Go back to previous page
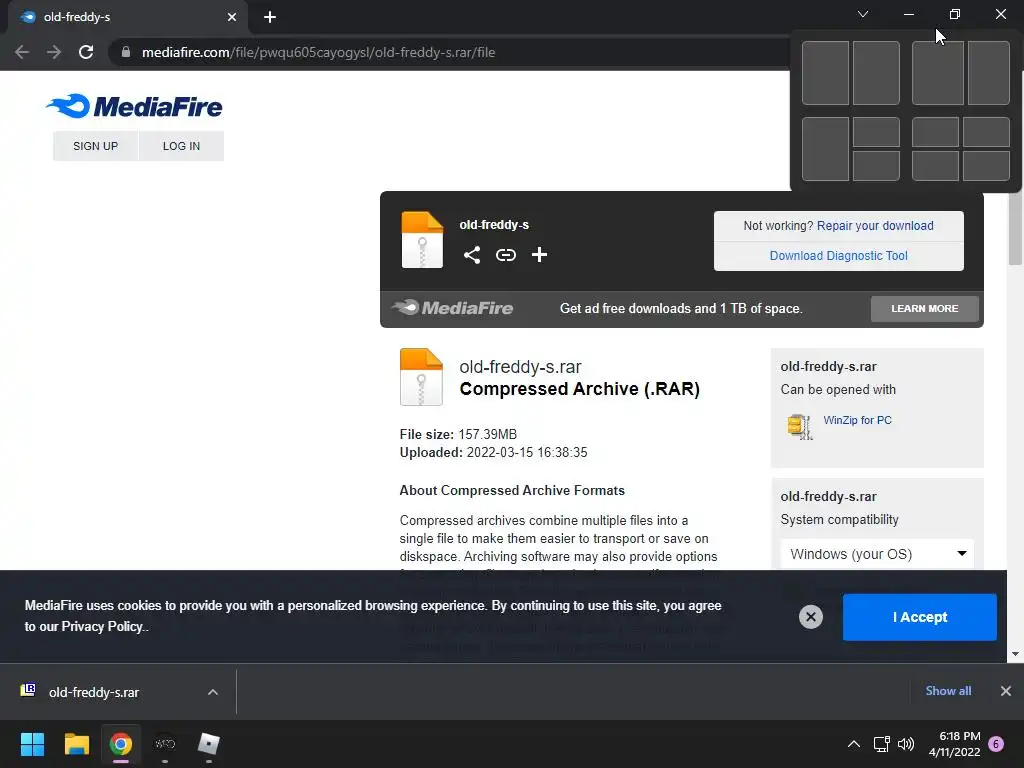The image size is (1024, 768). pos(22,52)
